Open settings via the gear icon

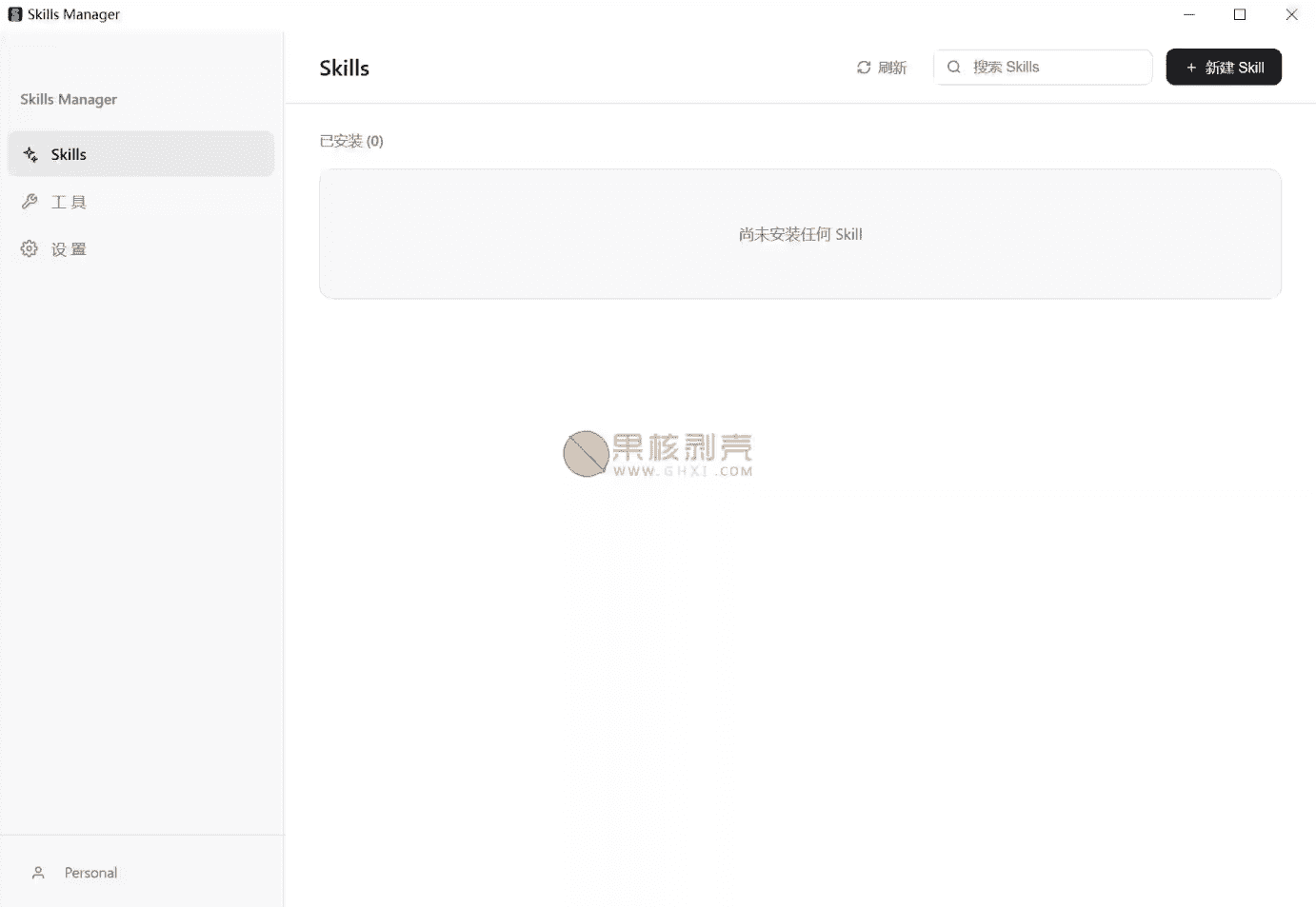pos(29,248)
